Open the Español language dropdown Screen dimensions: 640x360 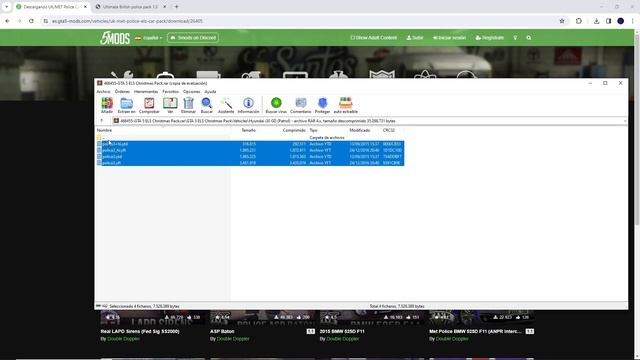coord(149,38)
